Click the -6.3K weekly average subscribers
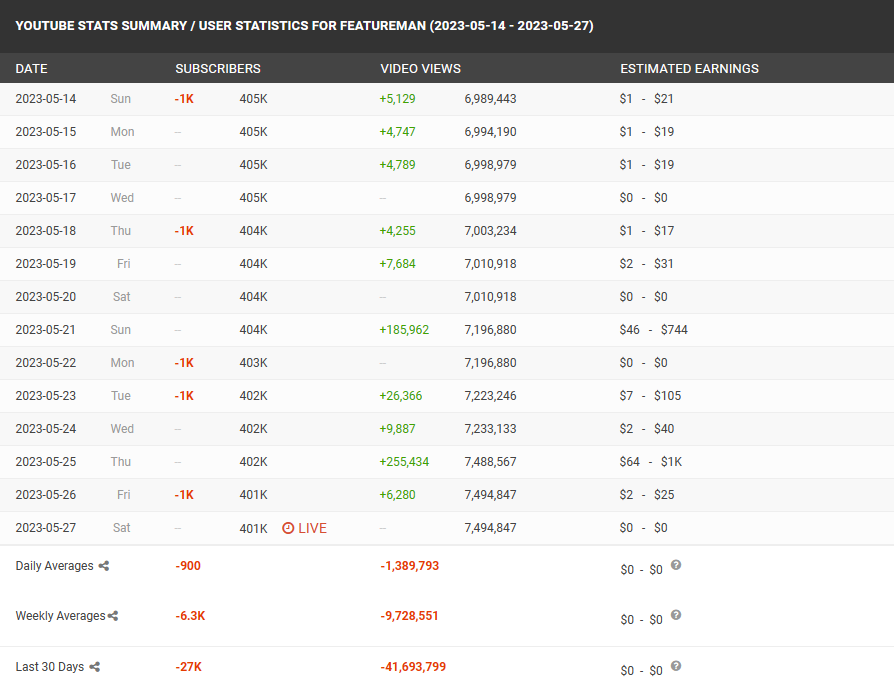Image resolution: width=894 pixels, height=694 pixels. coord(190,616)
